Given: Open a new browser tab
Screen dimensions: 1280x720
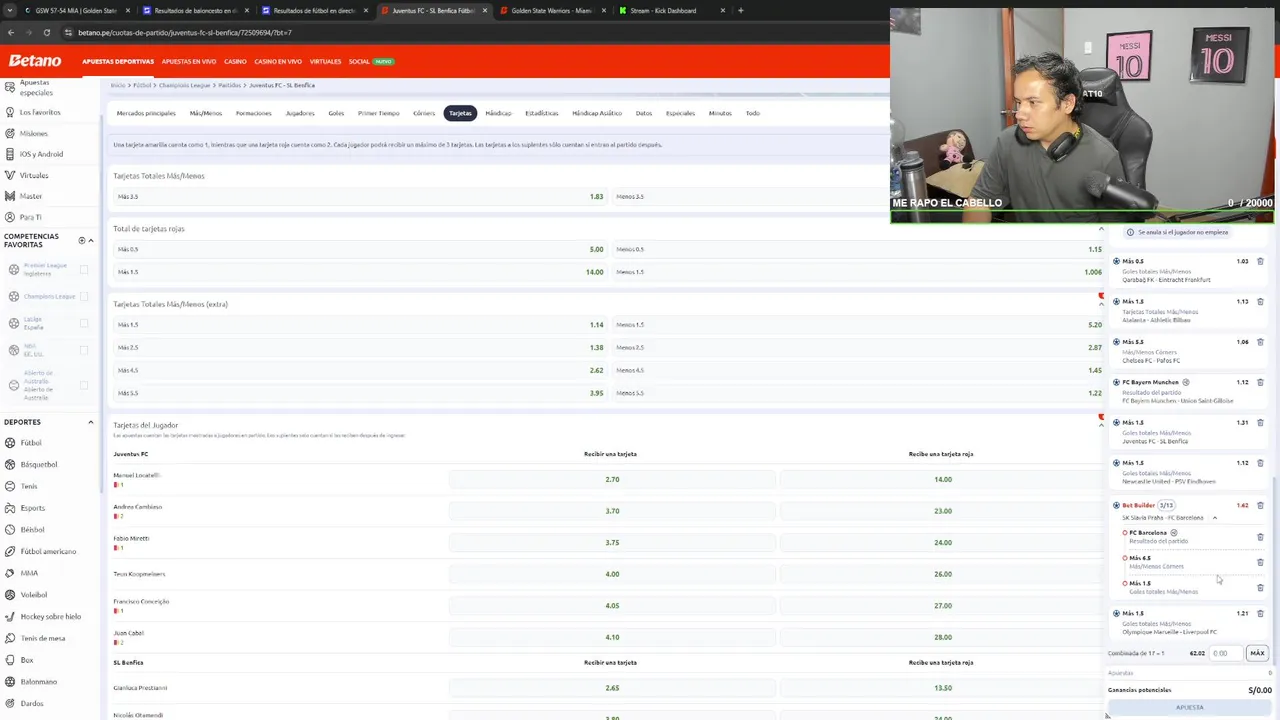Looking at the screenshot, I should [x=740, y=10].
